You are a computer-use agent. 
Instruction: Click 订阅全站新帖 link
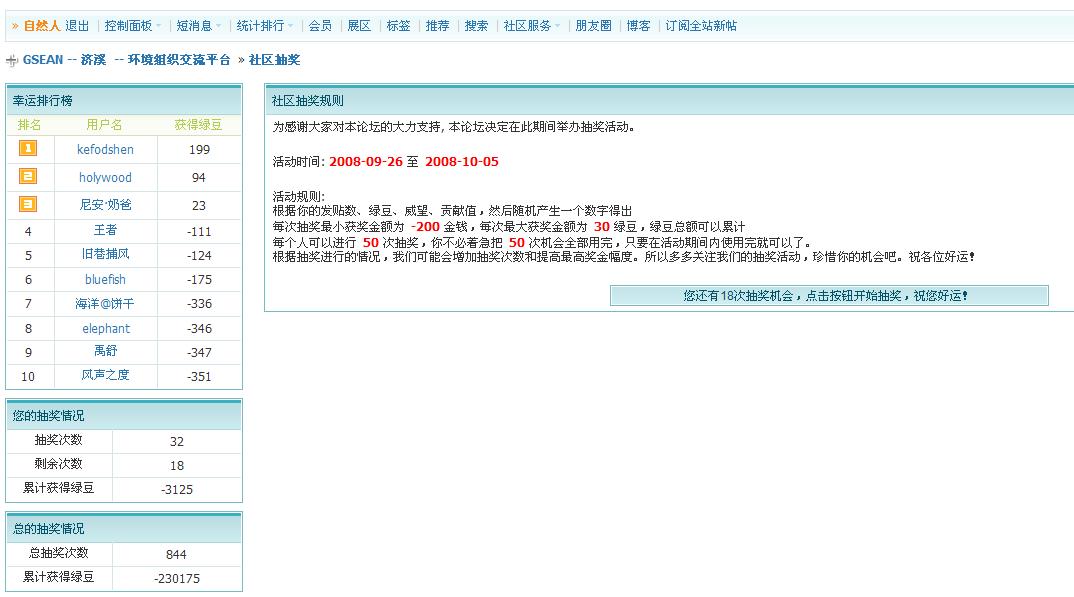pos(701,26)
